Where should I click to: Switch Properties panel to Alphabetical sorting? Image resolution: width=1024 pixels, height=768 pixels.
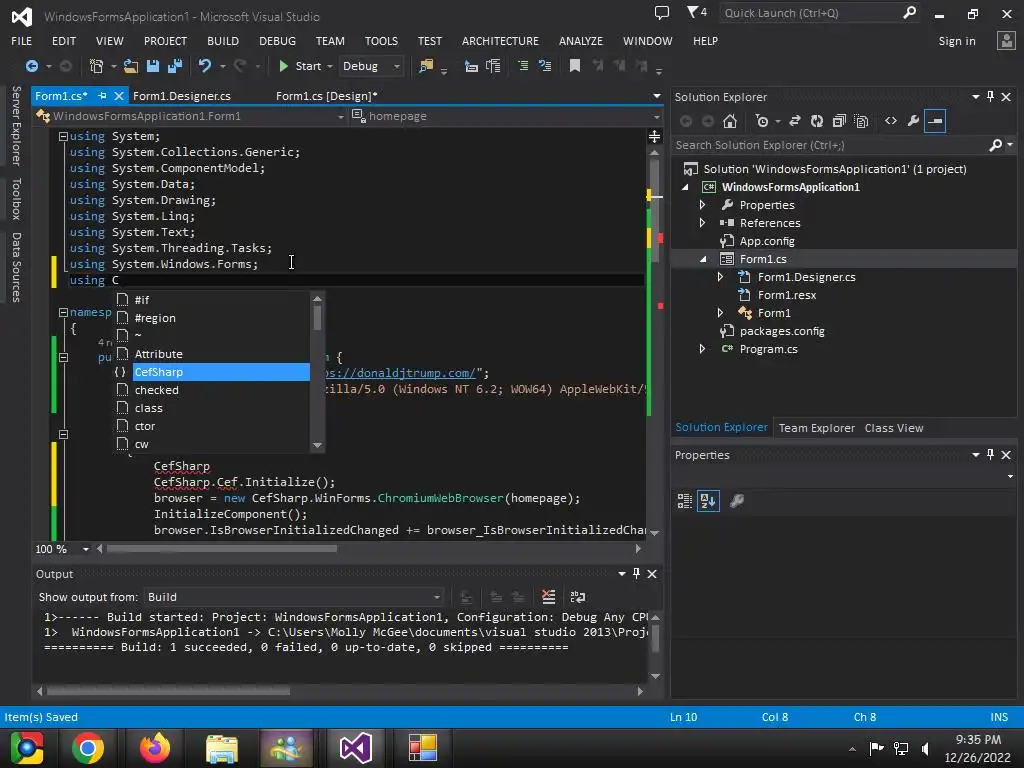tap(709, 501)
